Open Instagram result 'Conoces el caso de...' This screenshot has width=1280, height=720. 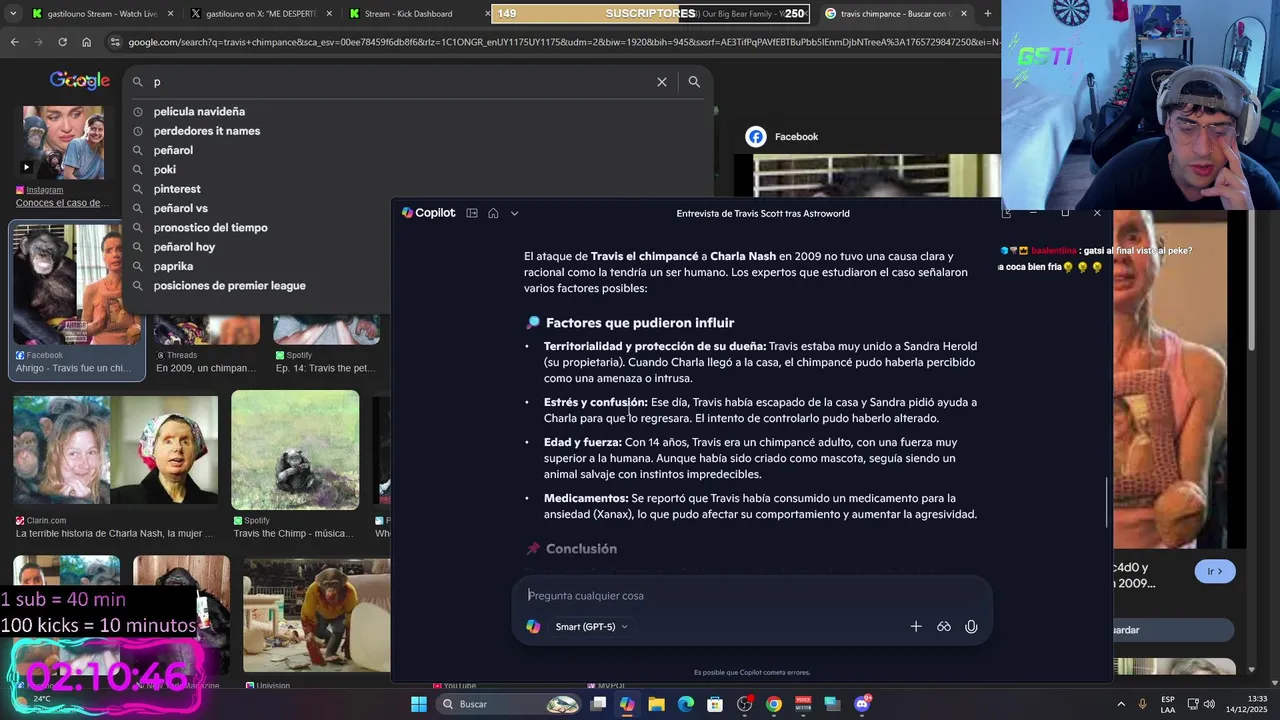(x=62, y=203)
